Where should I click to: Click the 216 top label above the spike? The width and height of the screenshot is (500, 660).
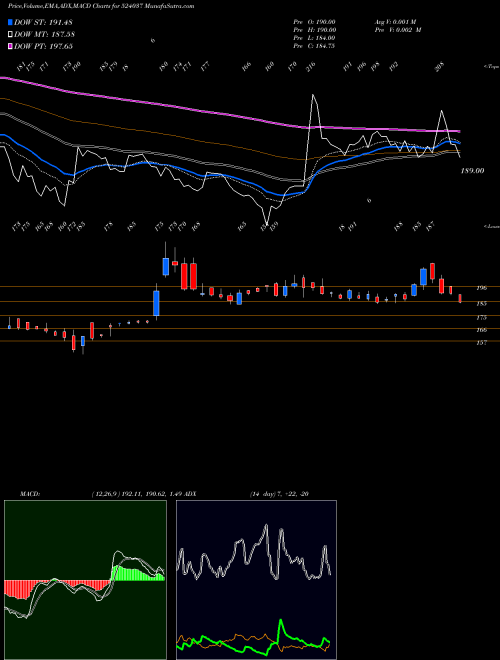[x=311, y=67]
